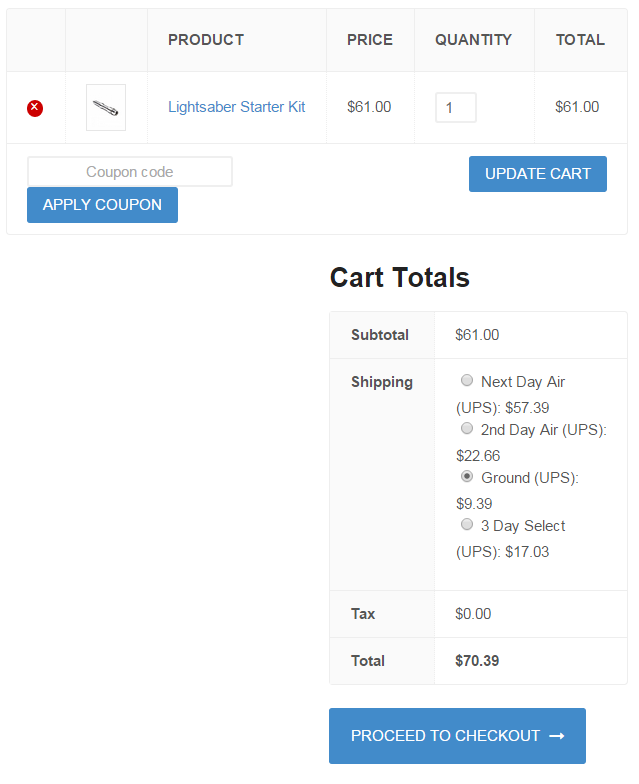This screenshot has width=639, height=784.
Task: Click the quantity input field
Action: (456, 108)
